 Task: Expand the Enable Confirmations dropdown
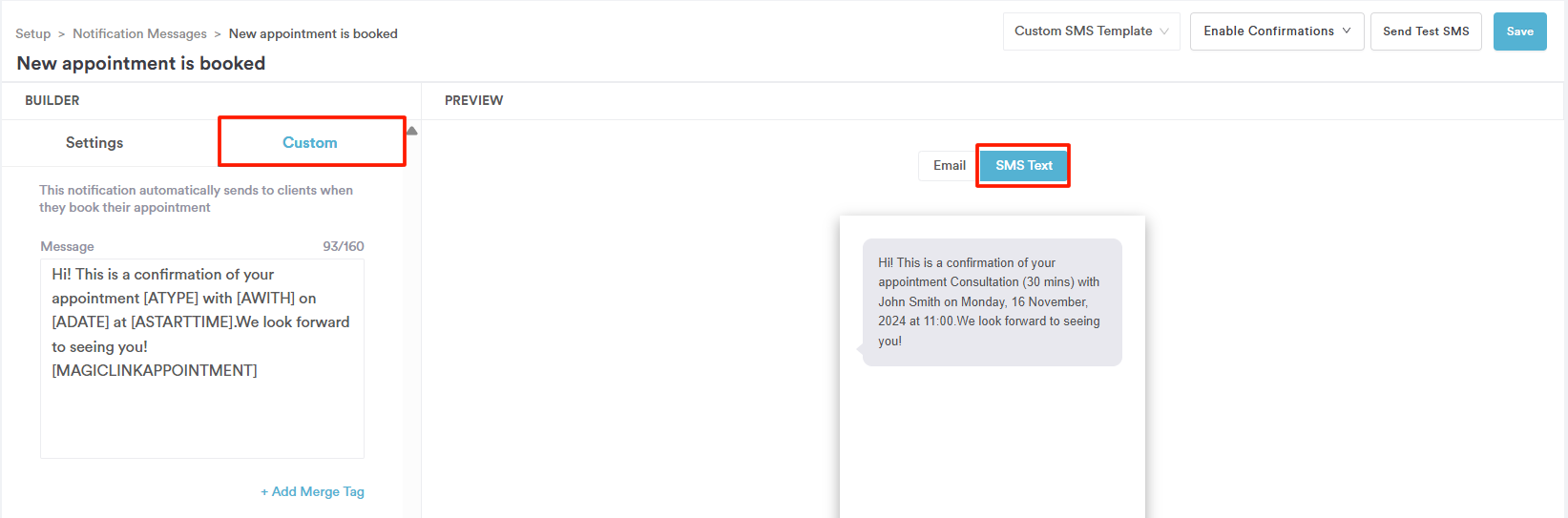(1277, 31)
